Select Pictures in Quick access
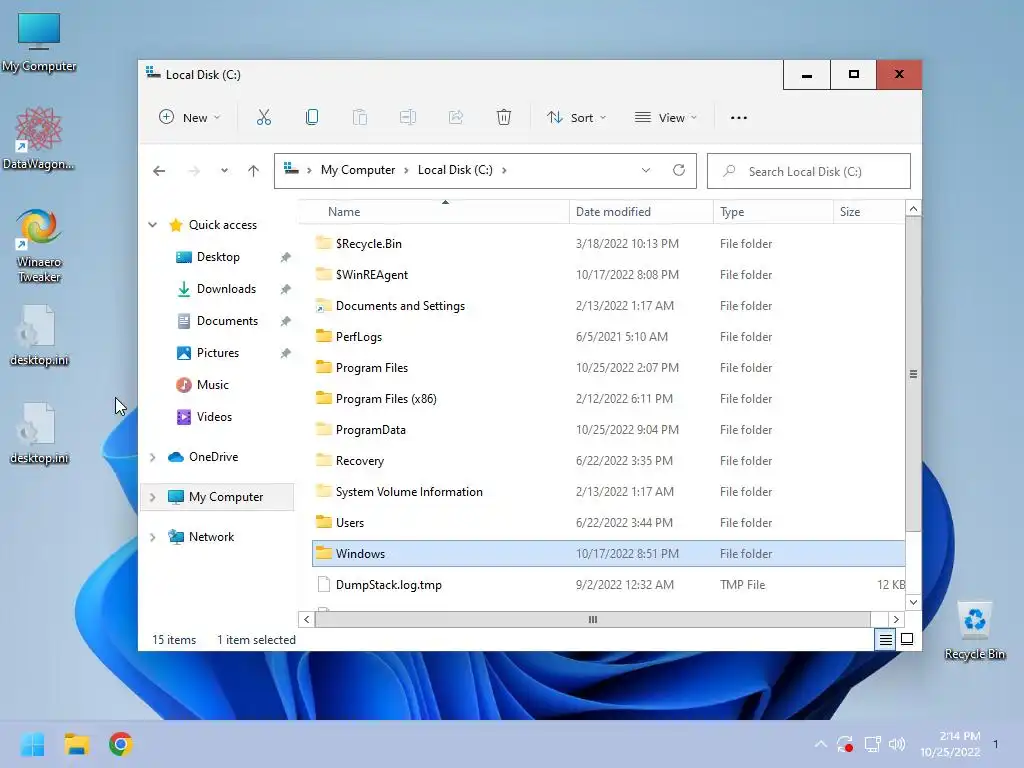1024x768 pixels. (x=217, y=353)
